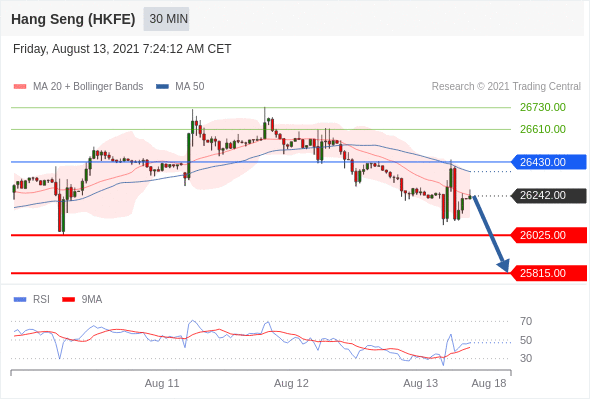Click the MA 20 + Bollinger Bands legend swatch
Viewport: 590px width, 400px height.
tap(20, 87)
